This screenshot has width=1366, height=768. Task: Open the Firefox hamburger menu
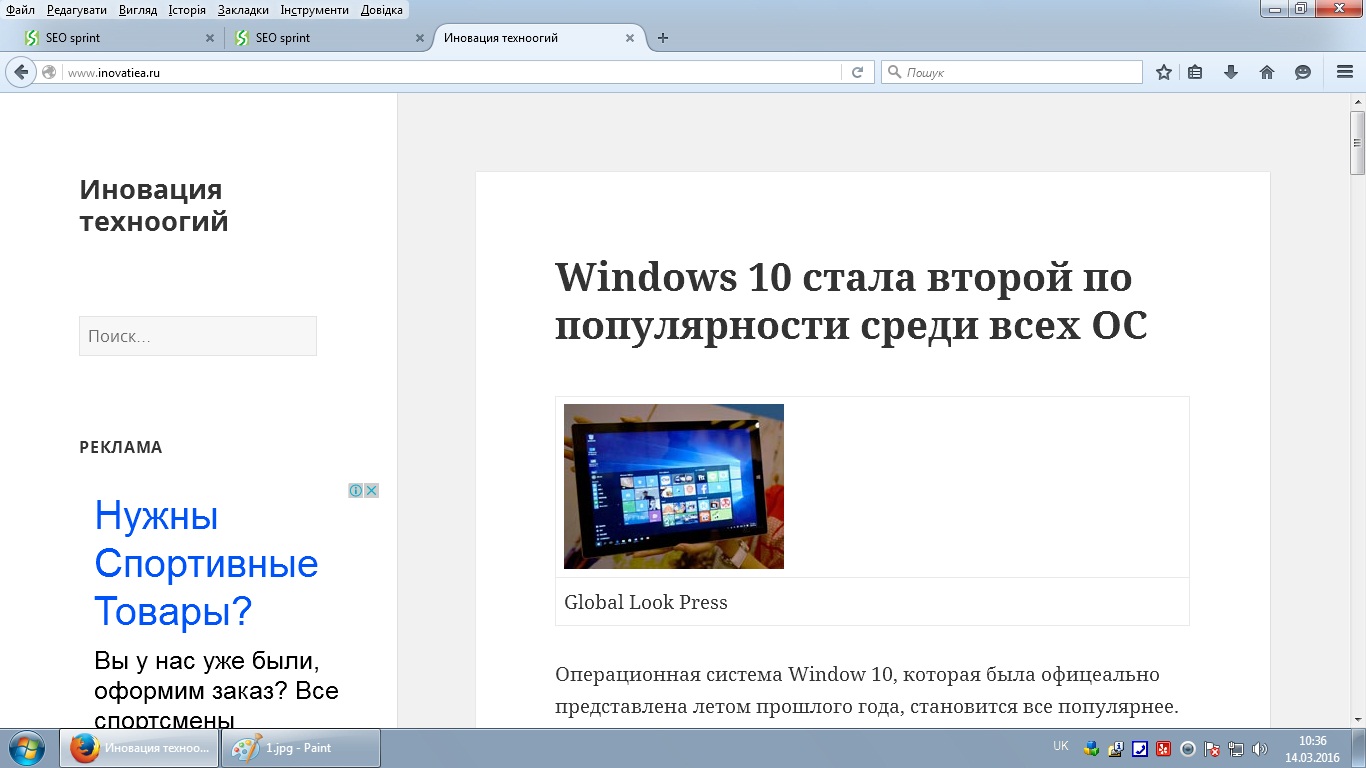[1345, 72]
